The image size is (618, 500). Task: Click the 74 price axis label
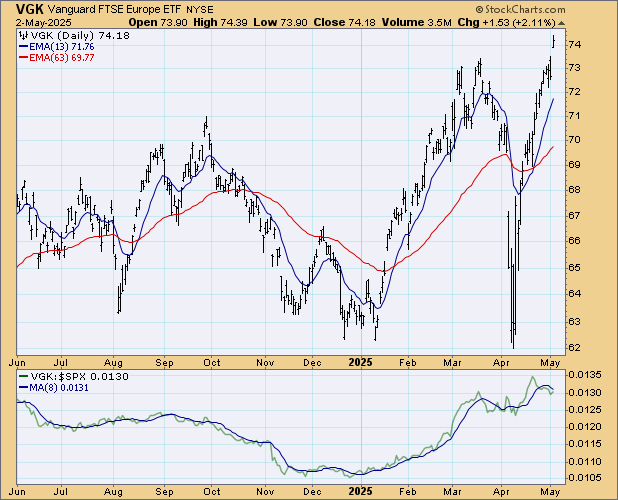click(575, 45)
